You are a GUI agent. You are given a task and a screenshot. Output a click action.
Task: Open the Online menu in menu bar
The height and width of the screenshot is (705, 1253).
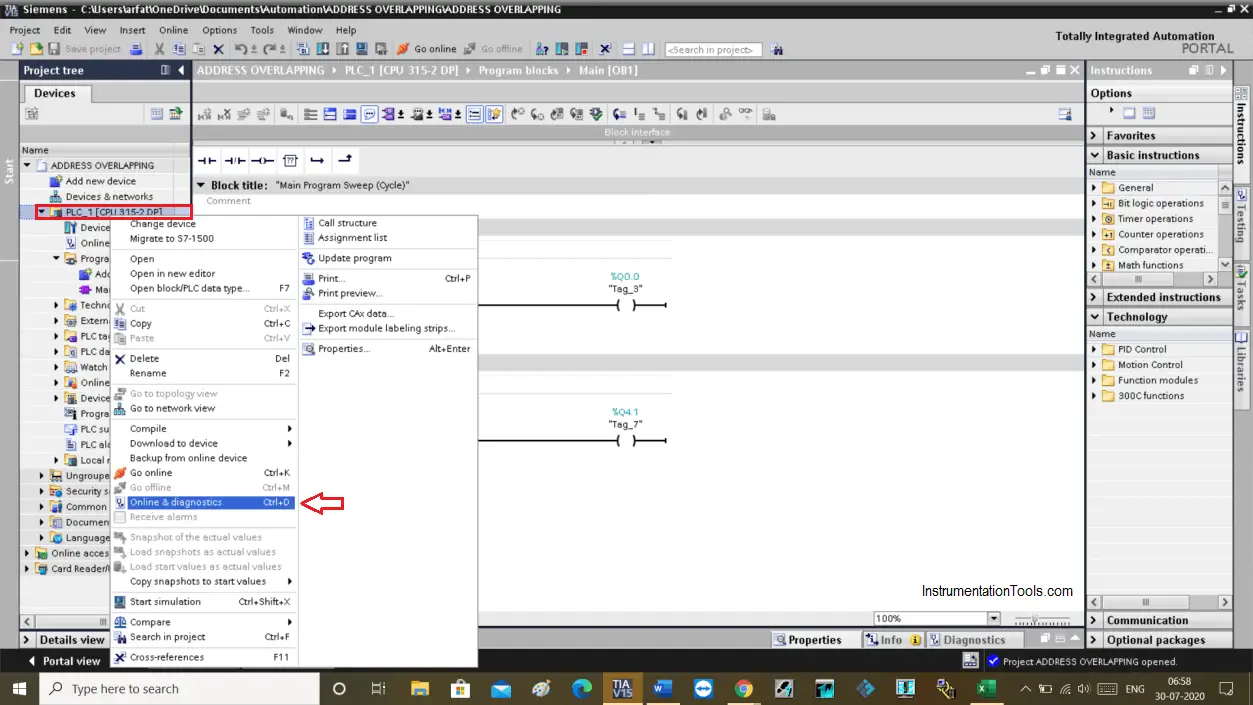pos(173,30)
